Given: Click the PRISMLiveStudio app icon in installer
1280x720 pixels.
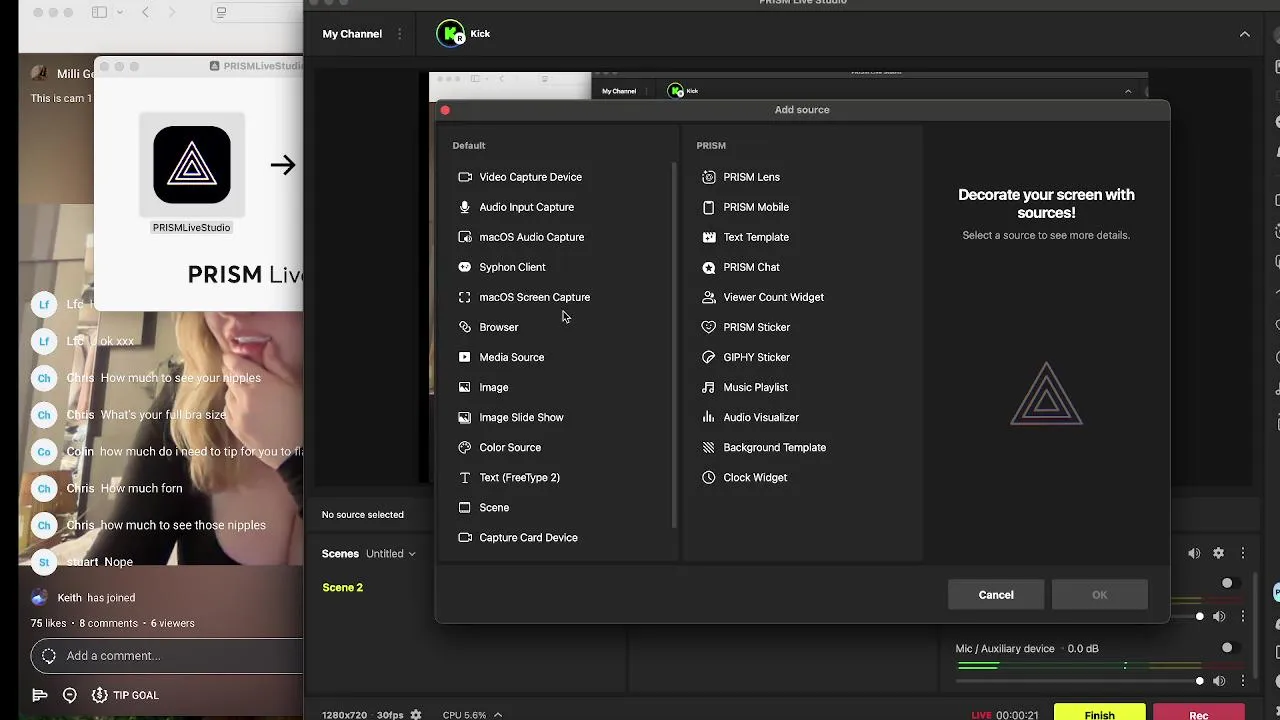Looking at the screenshot, I should point(192,165).
